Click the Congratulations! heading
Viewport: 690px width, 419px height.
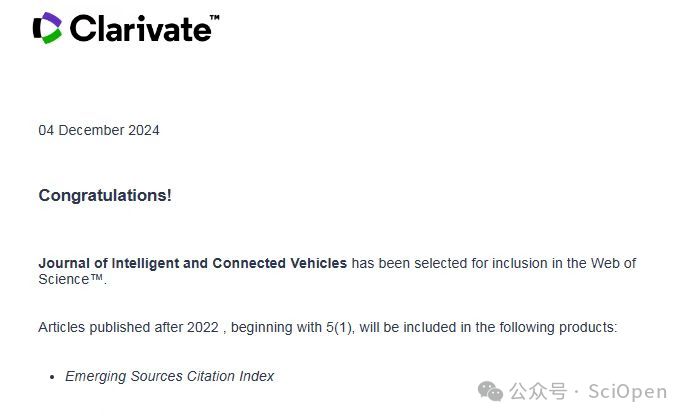[105, 195]
